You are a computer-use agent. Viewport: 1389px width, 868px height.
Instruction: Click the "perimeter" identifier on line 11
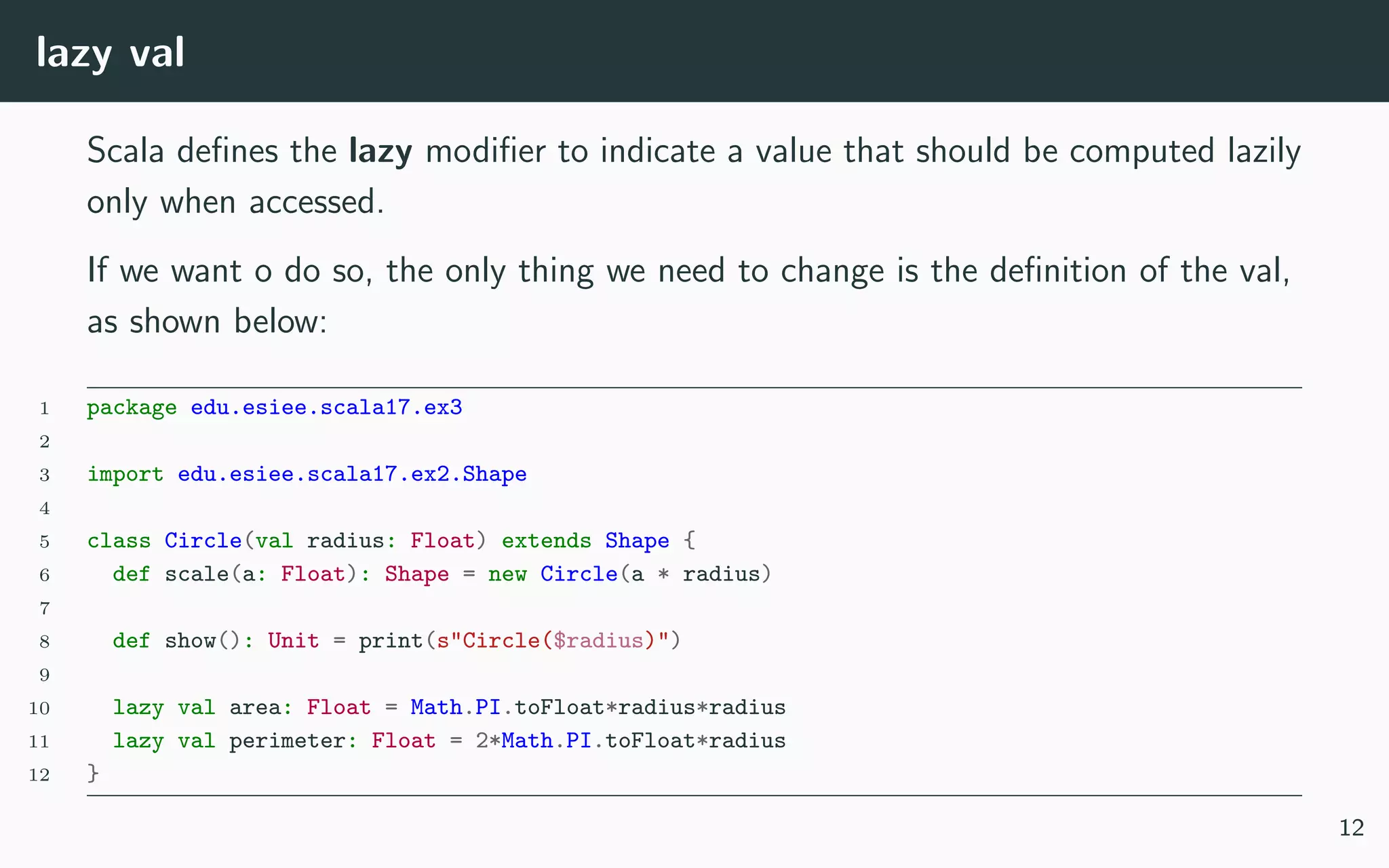tap(287, 741)
